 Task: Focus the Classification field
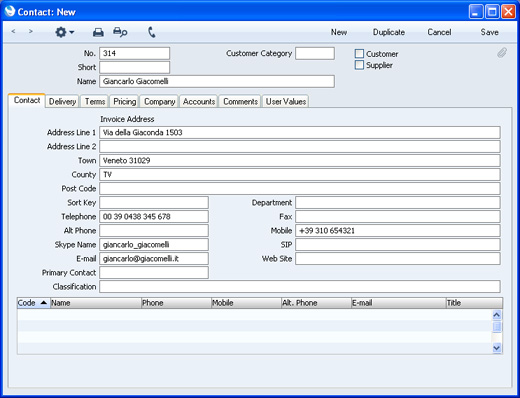(300, 287)
